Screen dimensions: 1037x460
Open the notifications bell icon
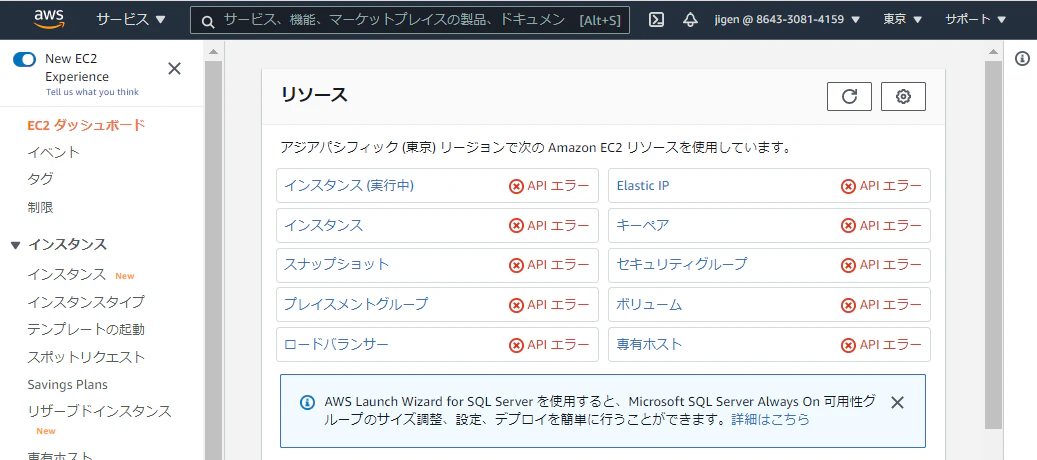[690, 20]
